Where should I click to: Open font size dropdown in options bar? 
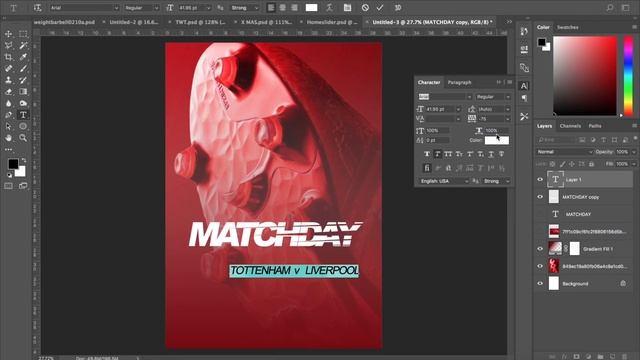click(x=209, y=8)
